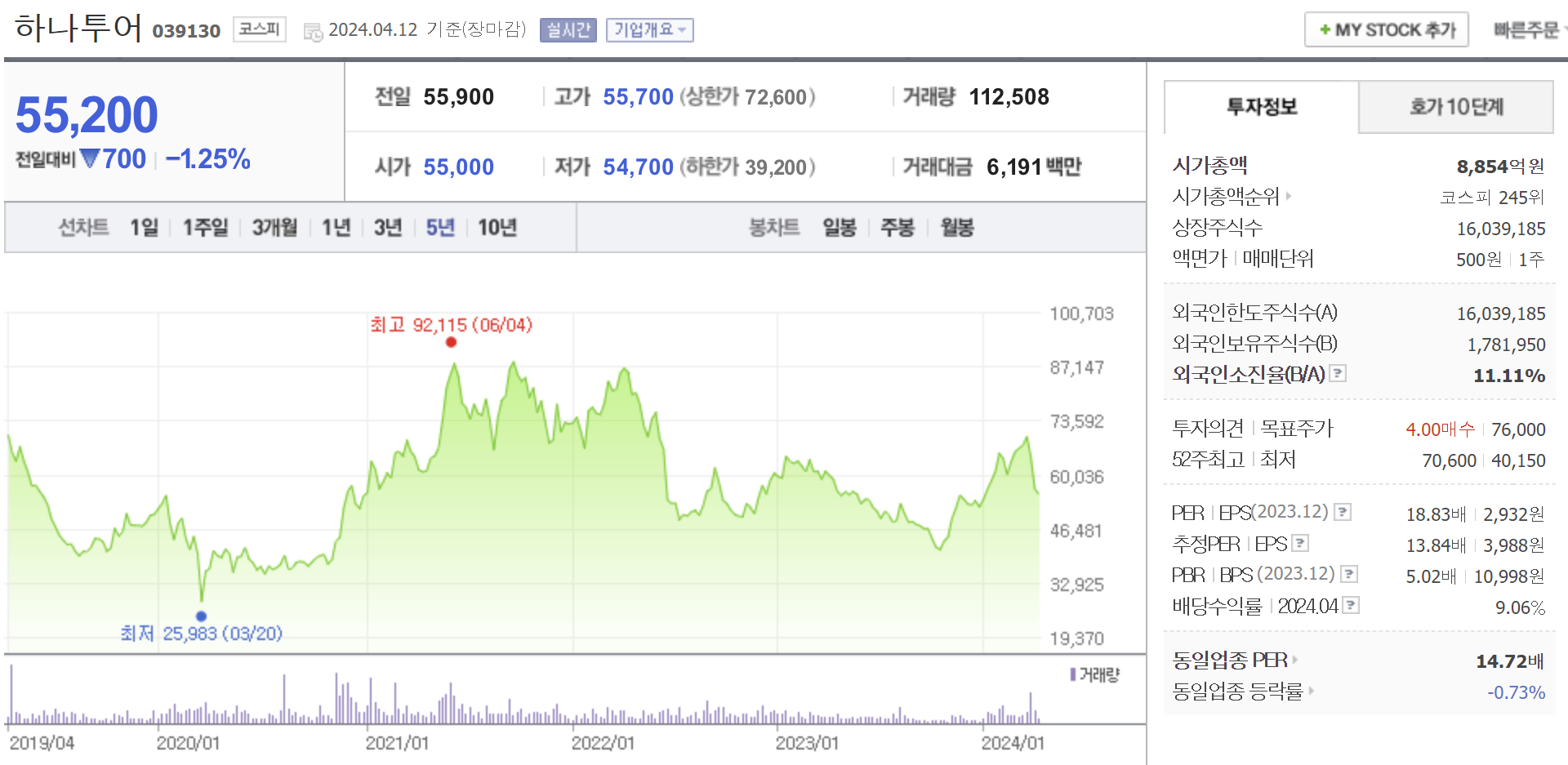This screenshot has height=765, width=1568.
Task: Select the 1주일 line chart period
Action: (x=205, y=227)
